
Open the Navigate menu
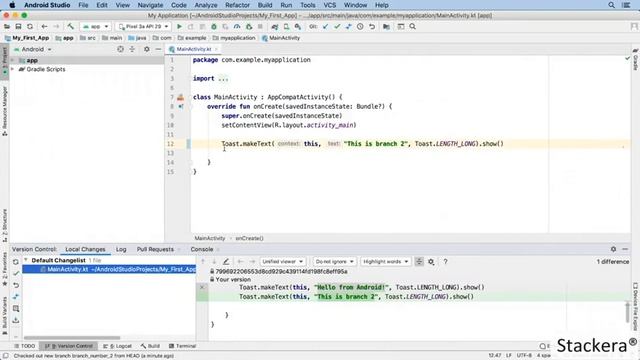point(150,5)
